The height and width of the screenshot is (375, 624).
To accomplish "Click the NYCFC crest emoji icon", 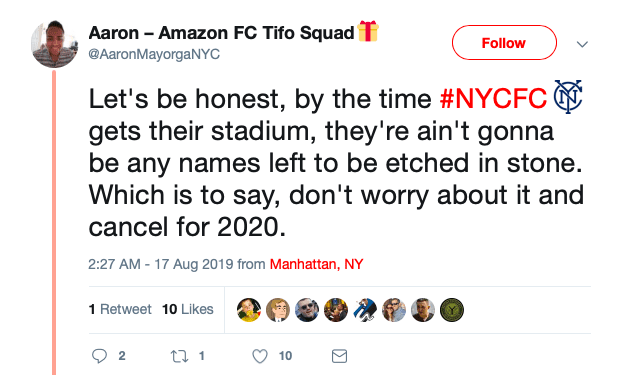I will [568, 97].
